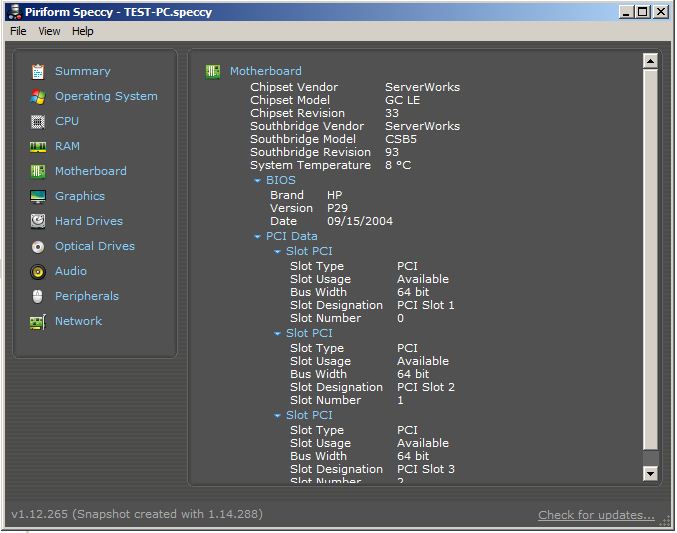Click the Motherboard icon in sidebar

coord(38,171)
